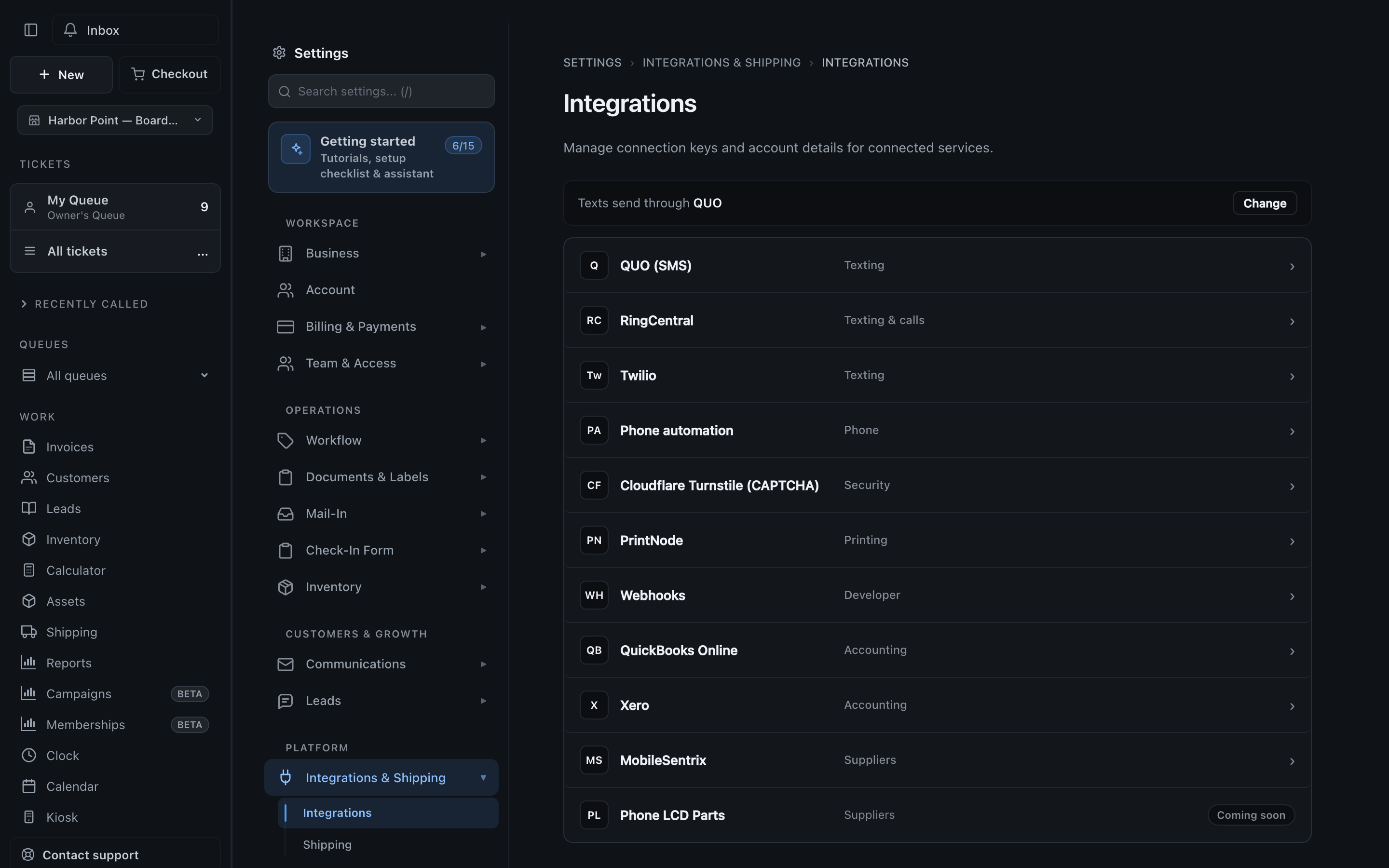Click the Getting started sparkle icon
This screenshot has width=1389, height=868.
point(296,149)
